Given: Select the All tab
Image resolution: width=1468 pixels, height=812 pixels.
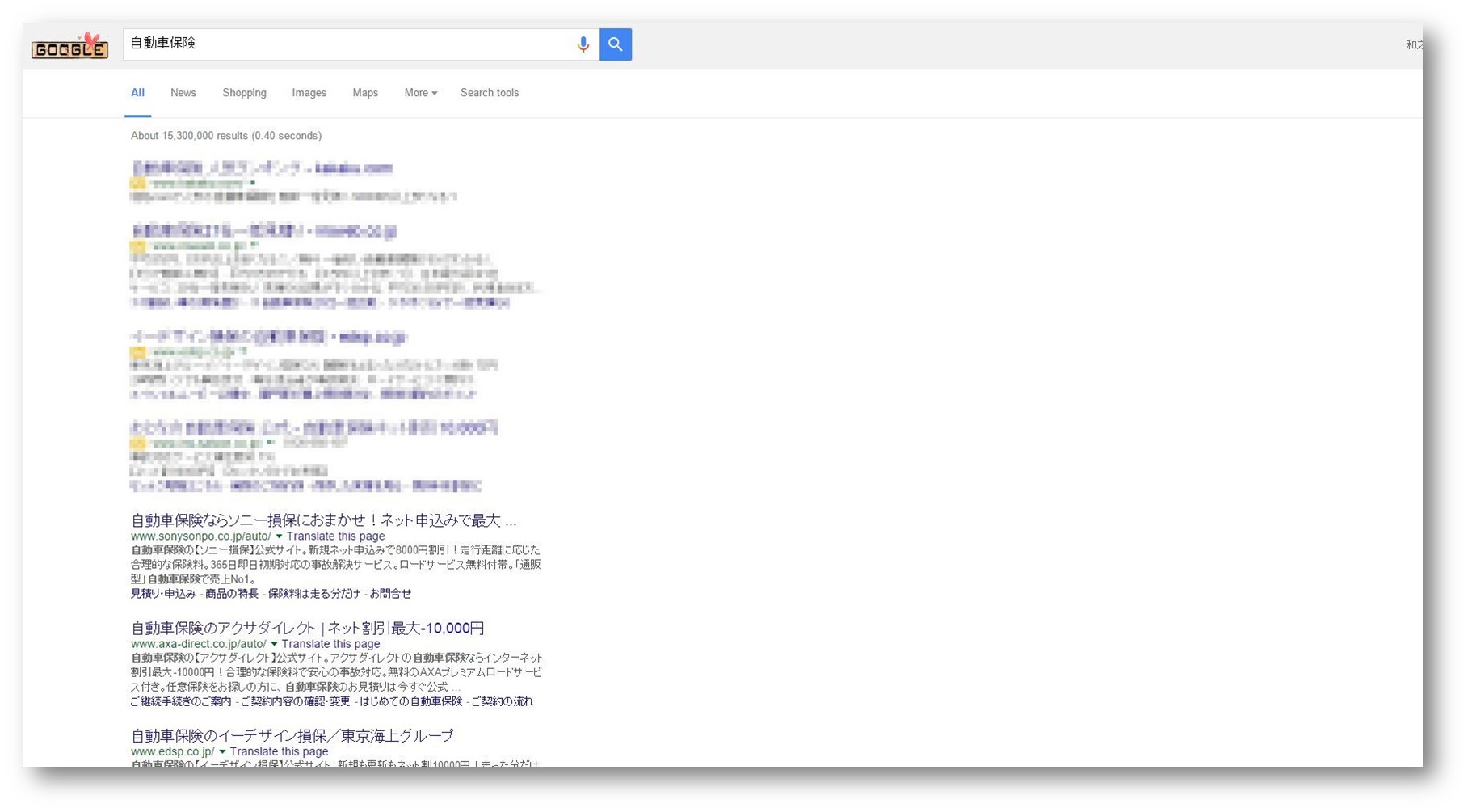Looking at the screenshot, I should coord(138,93).
